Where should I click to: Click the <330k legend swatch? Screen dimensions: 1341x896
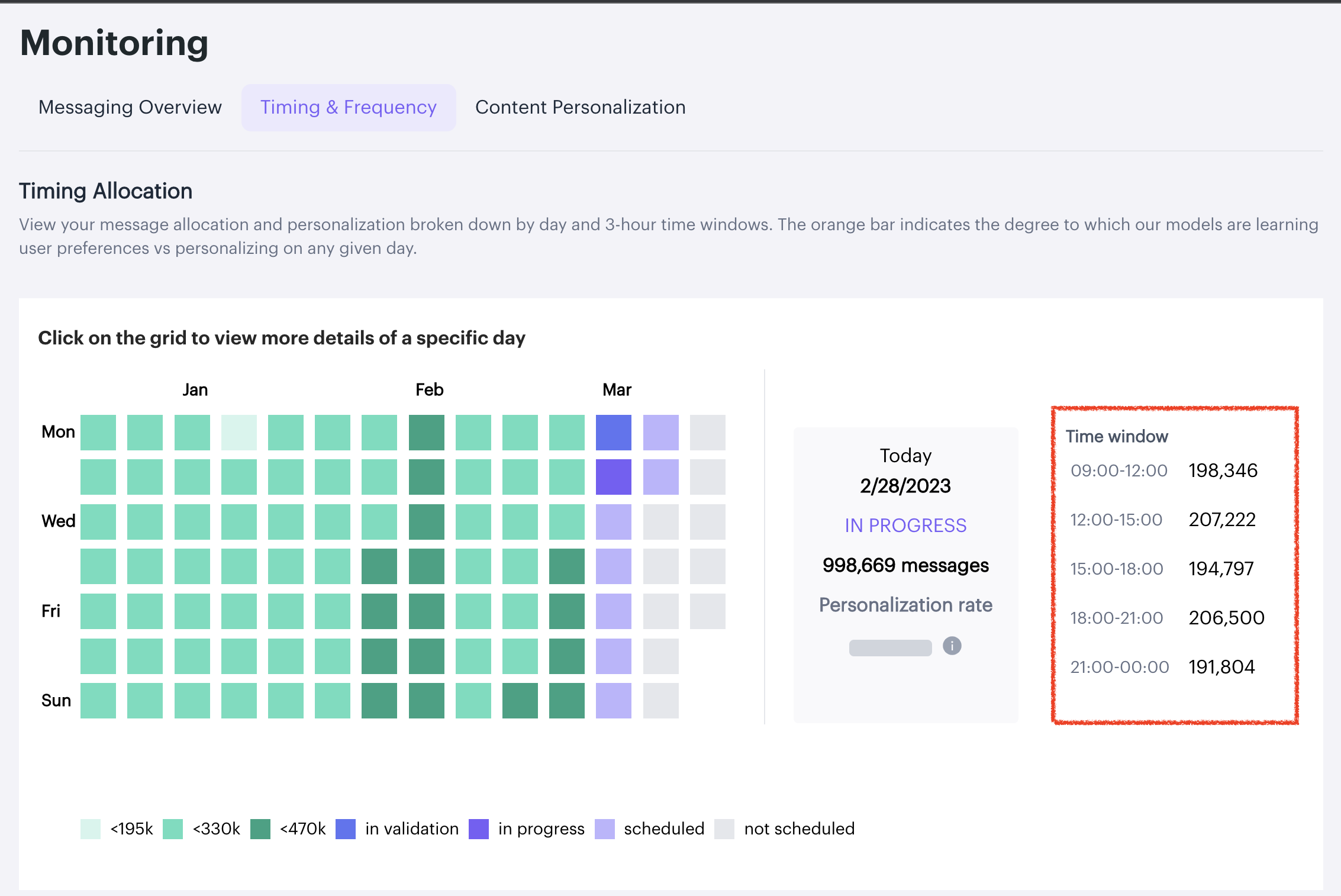click(x=173, y=829)
